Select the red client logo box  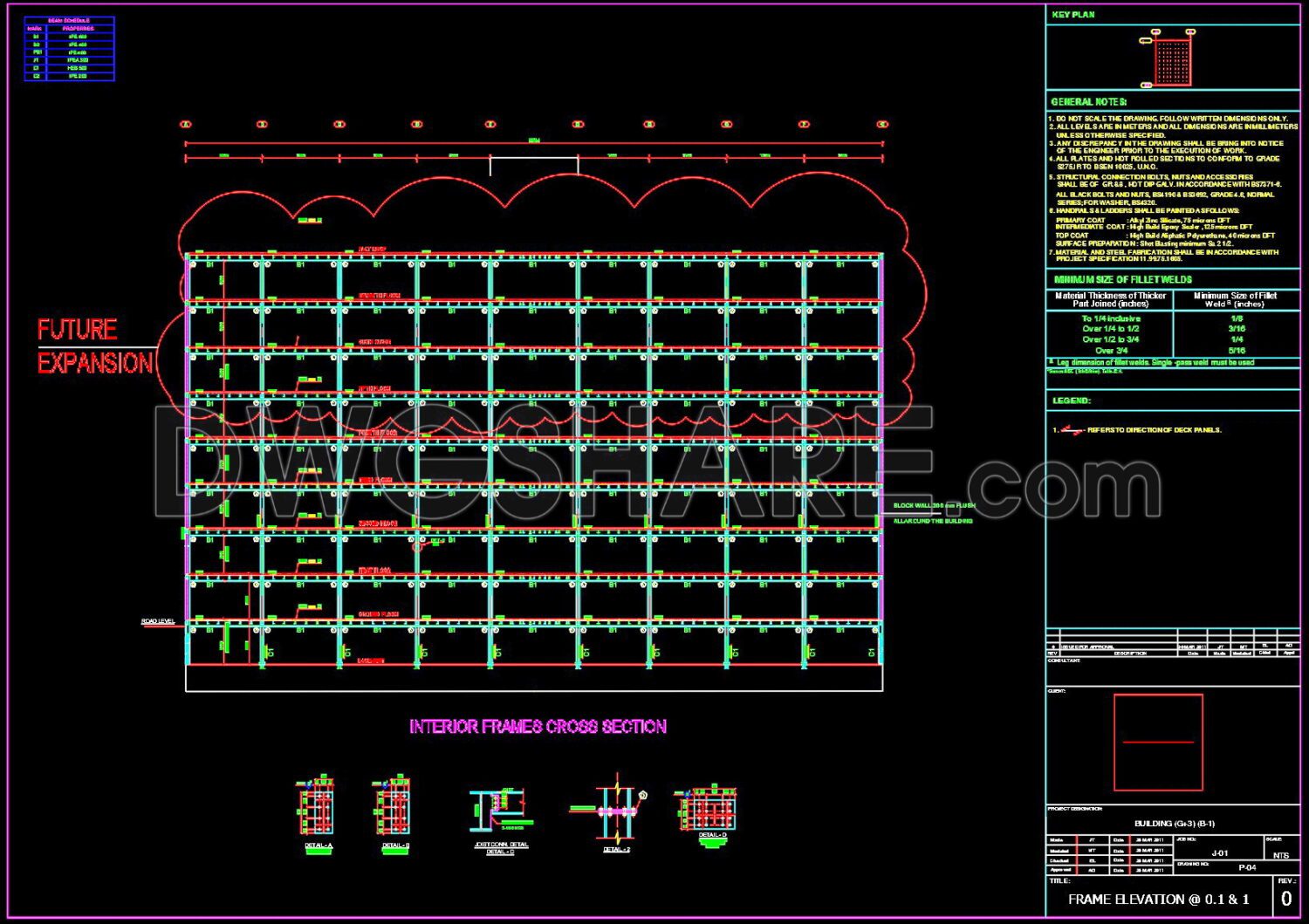pos(1158,743)
